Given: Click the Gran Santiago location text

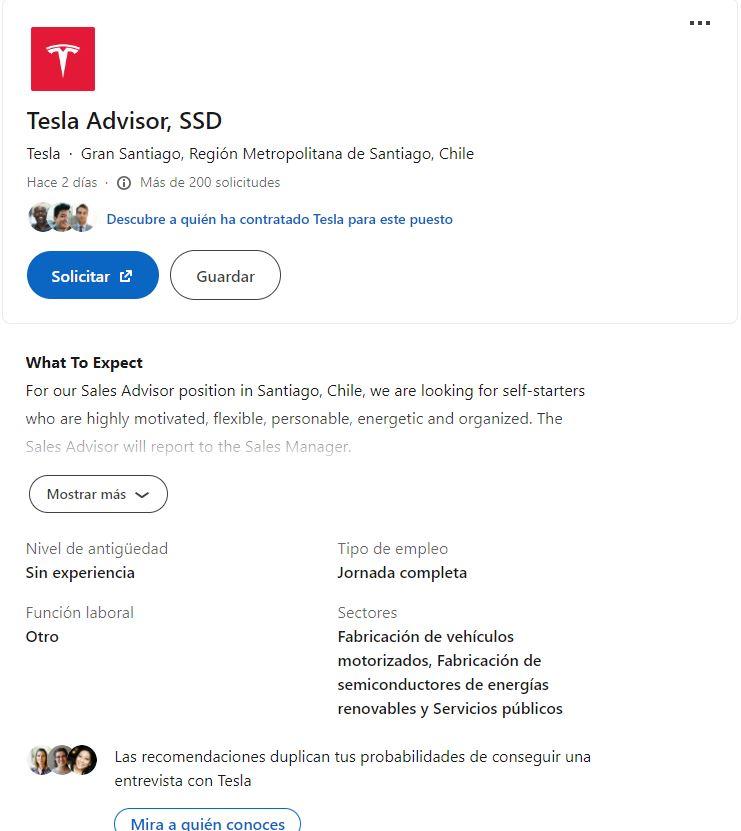Looking at the screenshot, I should click(x=277, y=154).
